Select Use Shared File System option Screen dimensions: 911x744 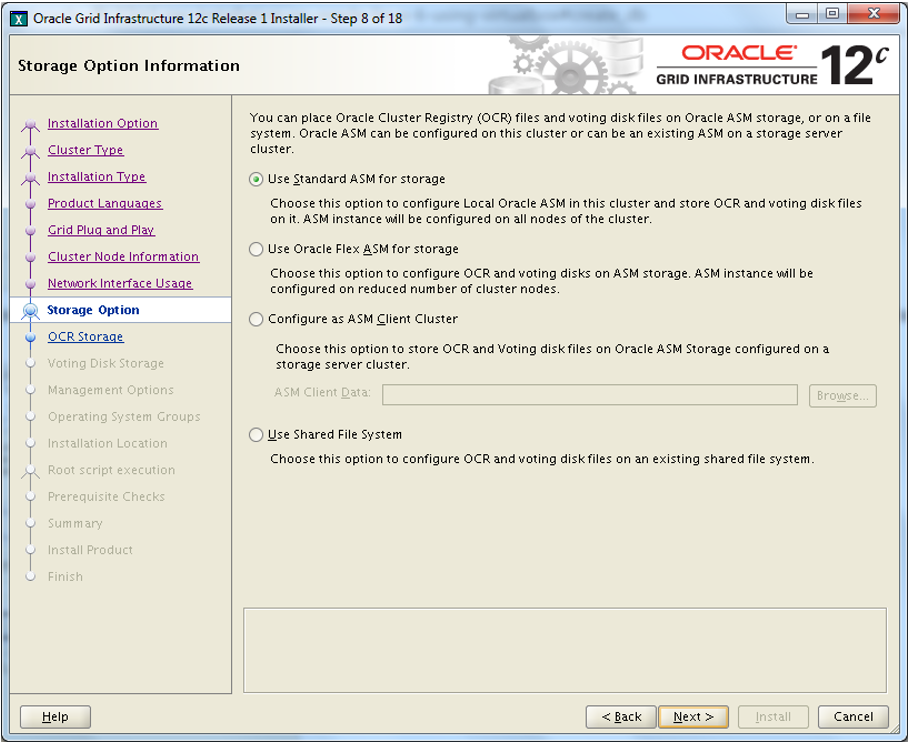256,435
